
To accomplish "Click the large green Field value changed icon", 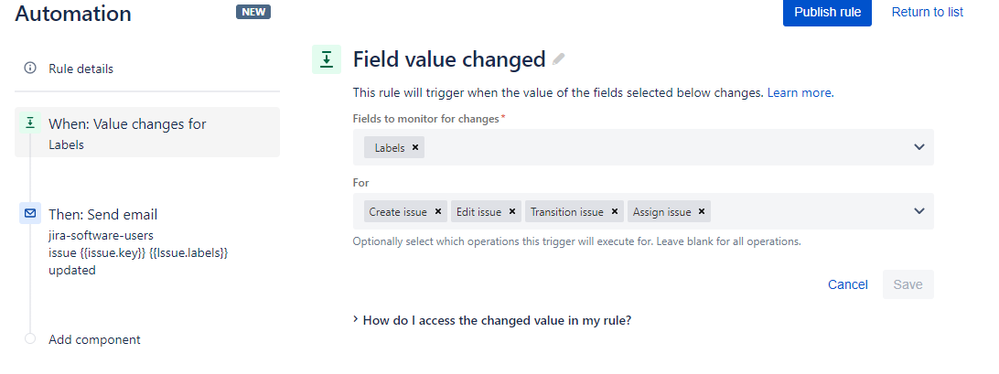I will click(326, 59).
